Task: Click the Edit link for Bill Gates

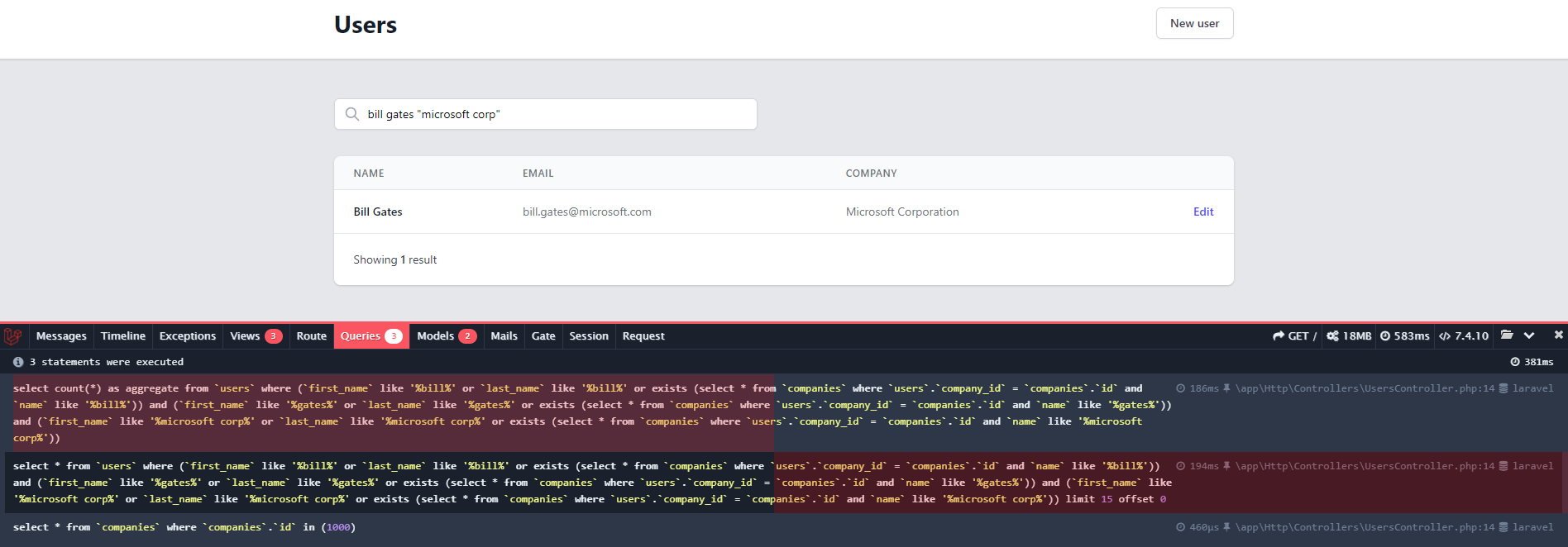Action: pyautogui.click(x=1203, y=212)
